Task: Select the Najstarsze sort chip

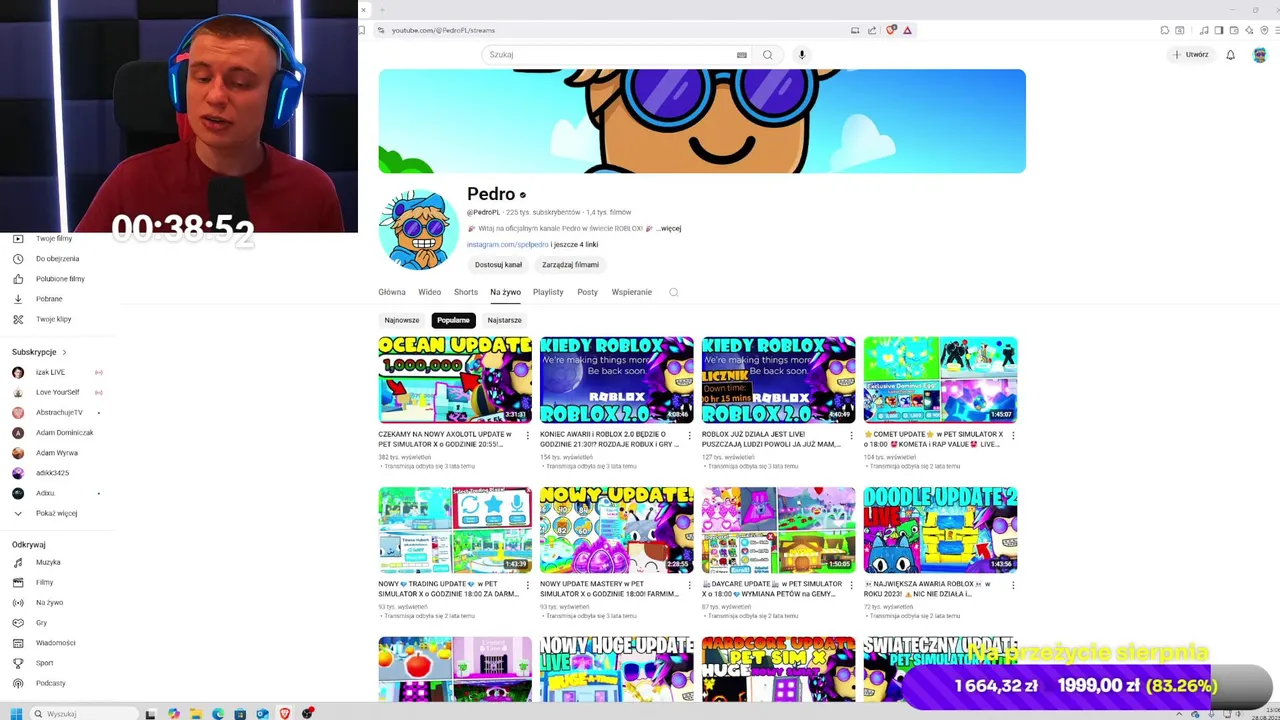Action: coord(504,320)
